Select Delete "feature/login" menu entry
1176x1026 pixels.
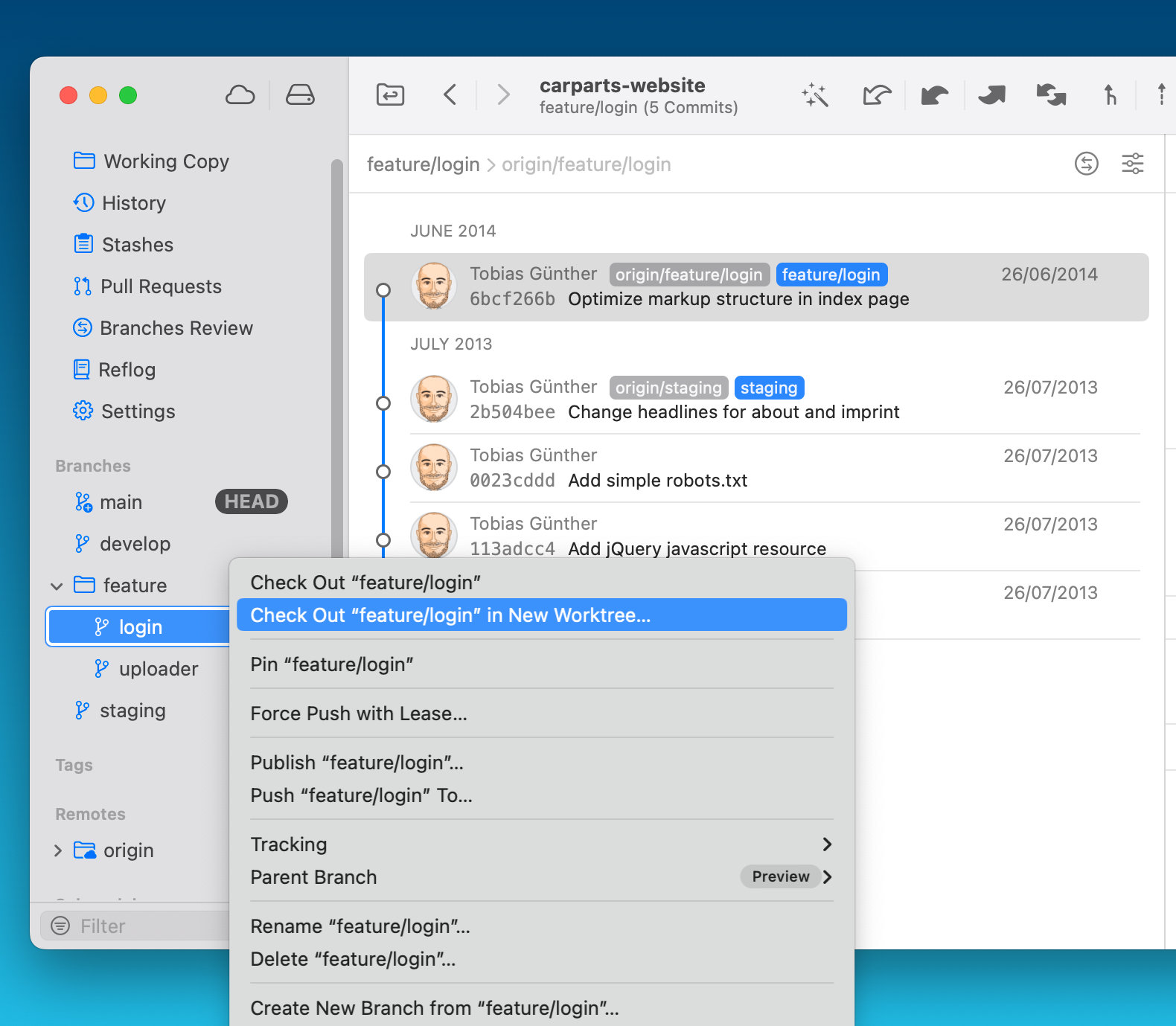pos(353,959)
